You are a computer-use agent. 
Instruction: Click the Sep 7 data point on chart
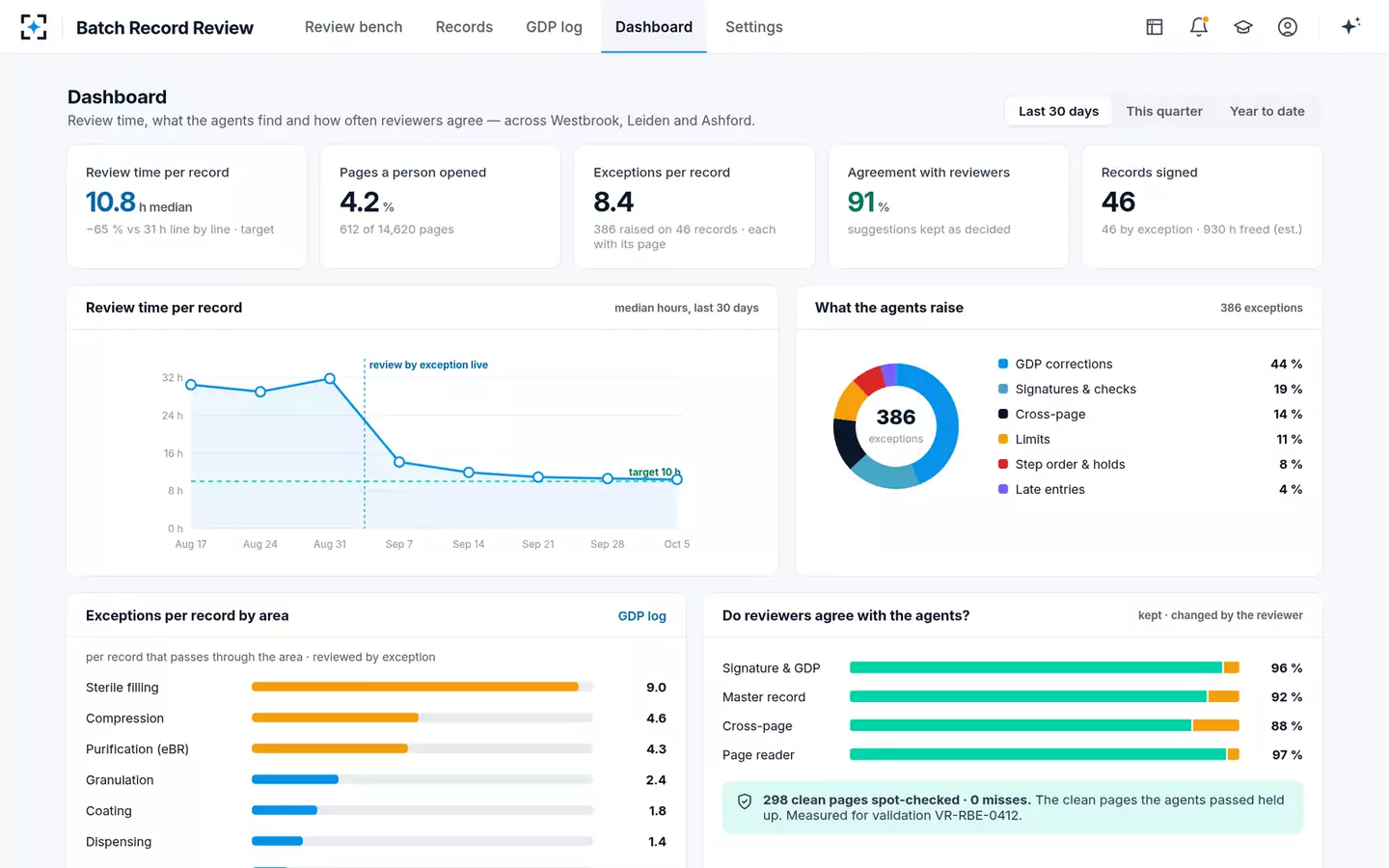click(x=399, y=462)
